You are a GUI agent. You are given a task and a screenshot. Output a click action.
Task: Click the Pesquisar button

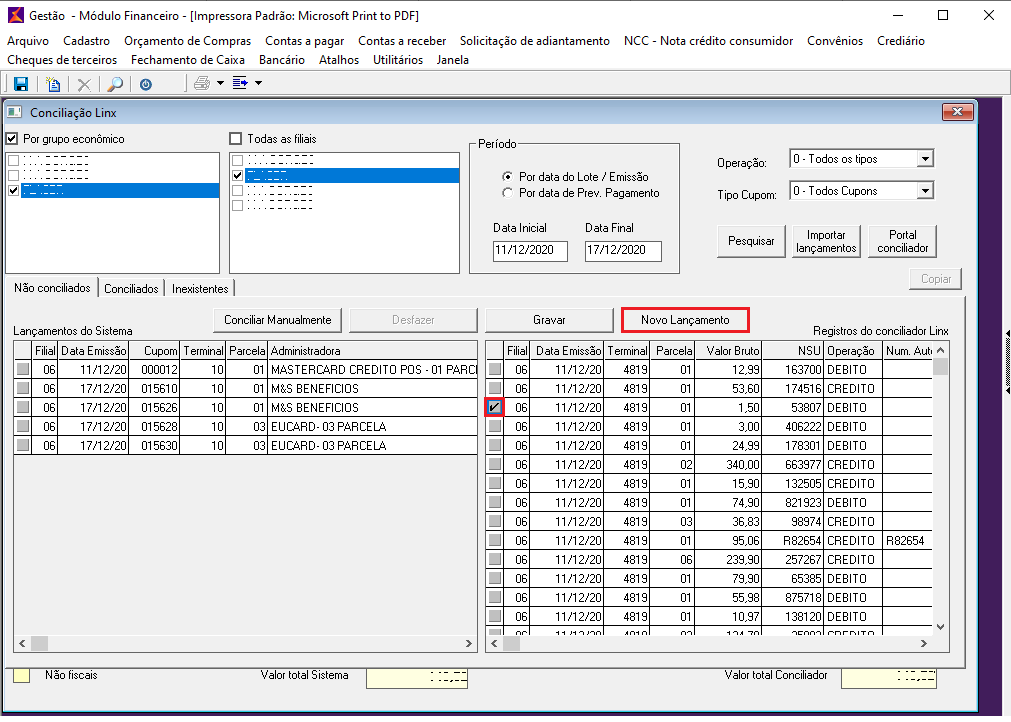pyautogui.click(x=751, y=241)
